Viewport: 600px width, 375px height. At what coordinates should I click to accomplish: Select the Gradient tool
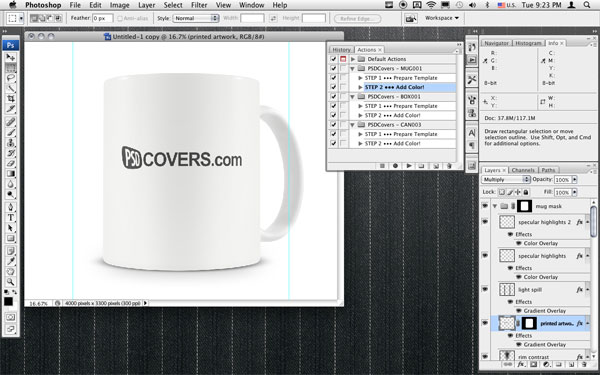pyautogui.click(x=10, y=174)
